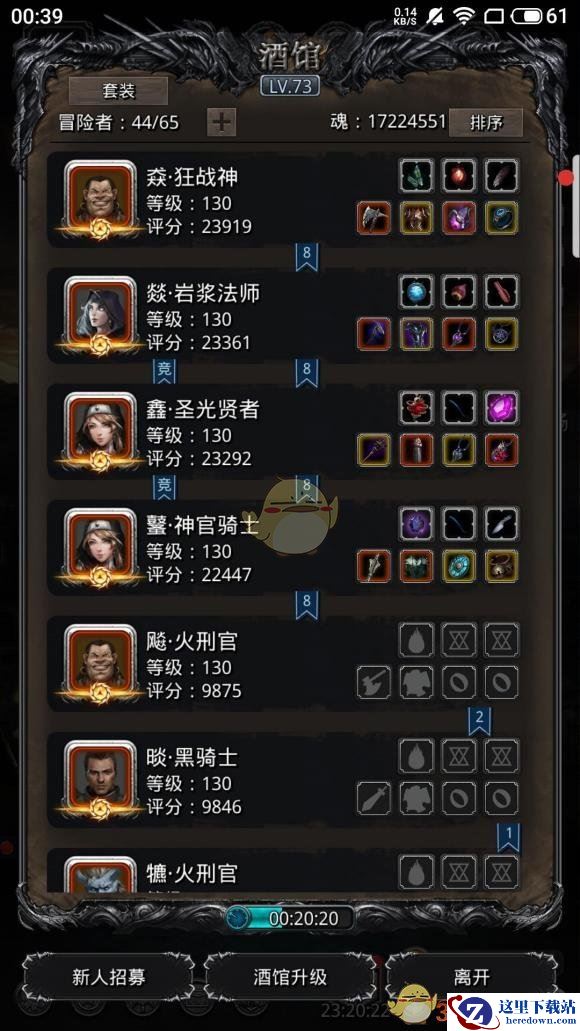Click the 00:20:20 timer progress bar
Viewport: 580px width, 1031px height.
tap(289, 918)
